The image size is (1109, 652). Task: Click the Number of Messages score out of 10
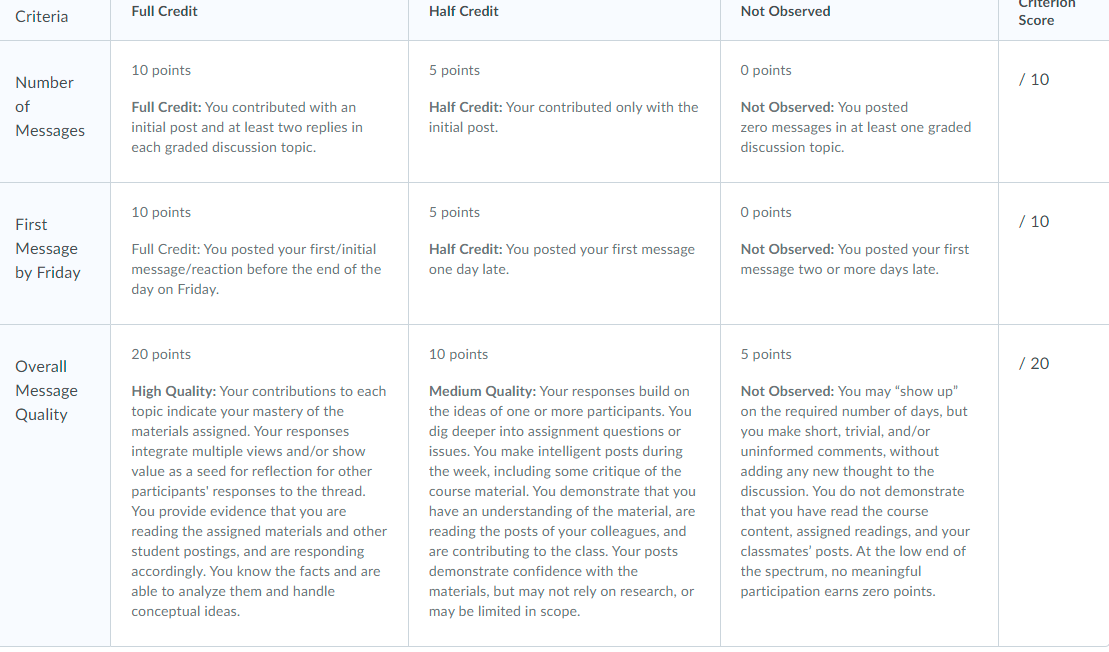1034,79
